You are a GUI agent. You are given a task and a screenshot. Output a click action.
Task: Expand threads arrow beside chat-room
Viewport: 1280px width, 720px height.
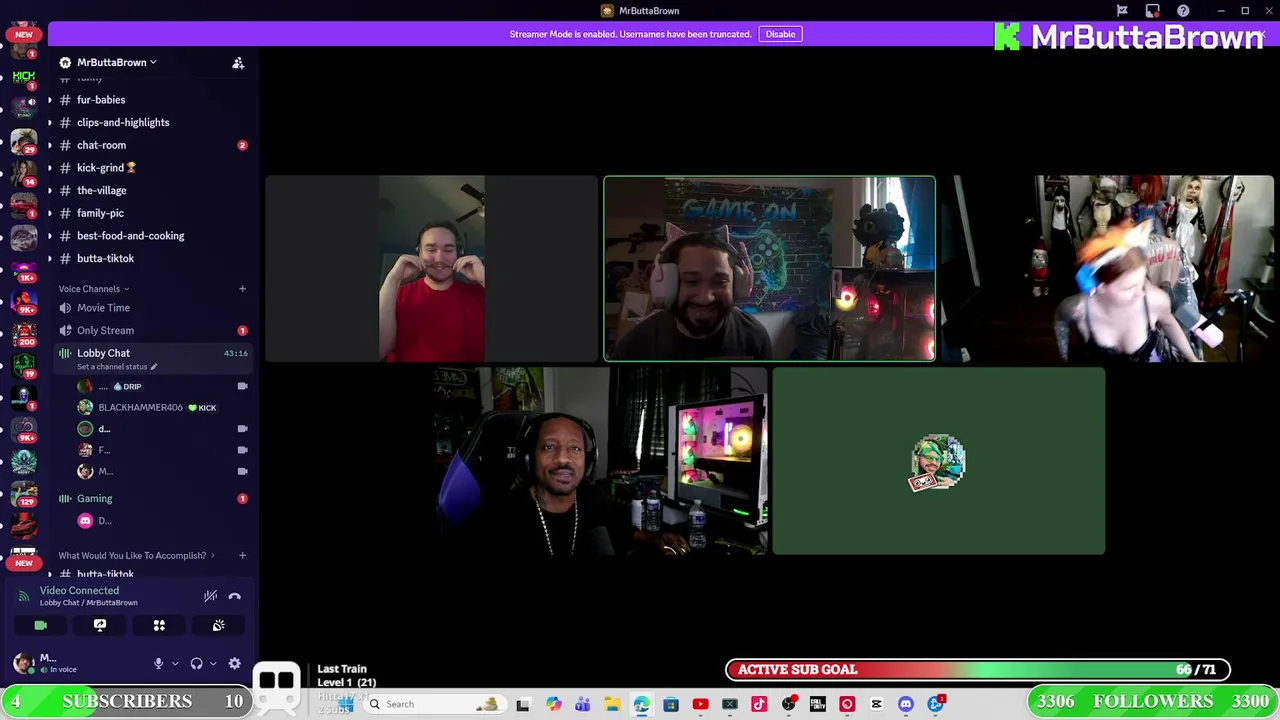click(49, 145)
